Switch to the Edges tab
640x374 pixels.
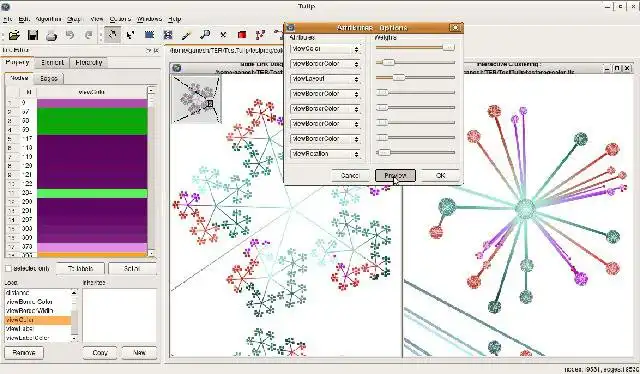point(49,78)
